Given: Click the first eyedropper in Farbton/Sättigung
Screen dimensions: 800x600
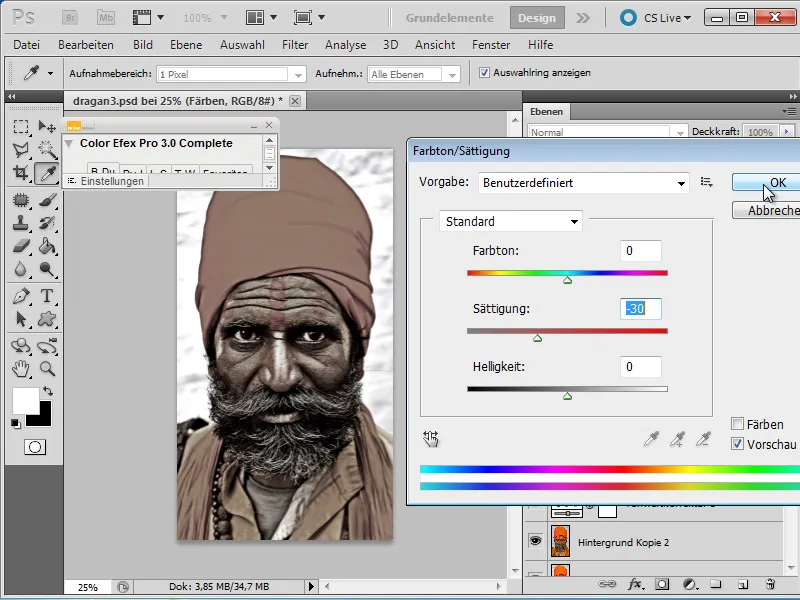Looking at the screenshot, I should click(651, 439).
